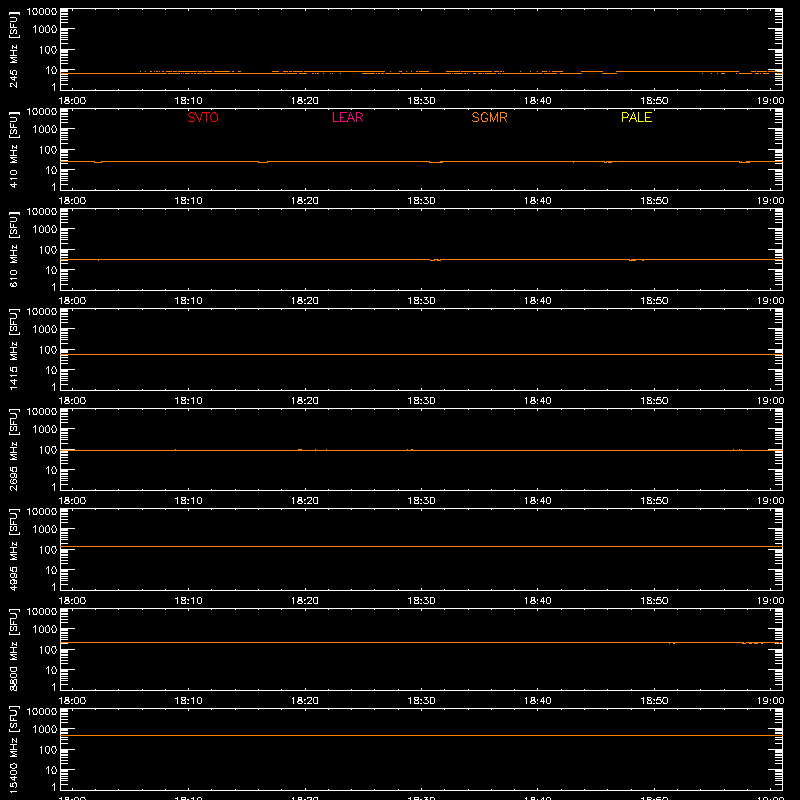The width and height of the screenshot is (800, 800).
Task: Click 18:30 label under the 245 MHz plot
Action: [x=421, y=101]
